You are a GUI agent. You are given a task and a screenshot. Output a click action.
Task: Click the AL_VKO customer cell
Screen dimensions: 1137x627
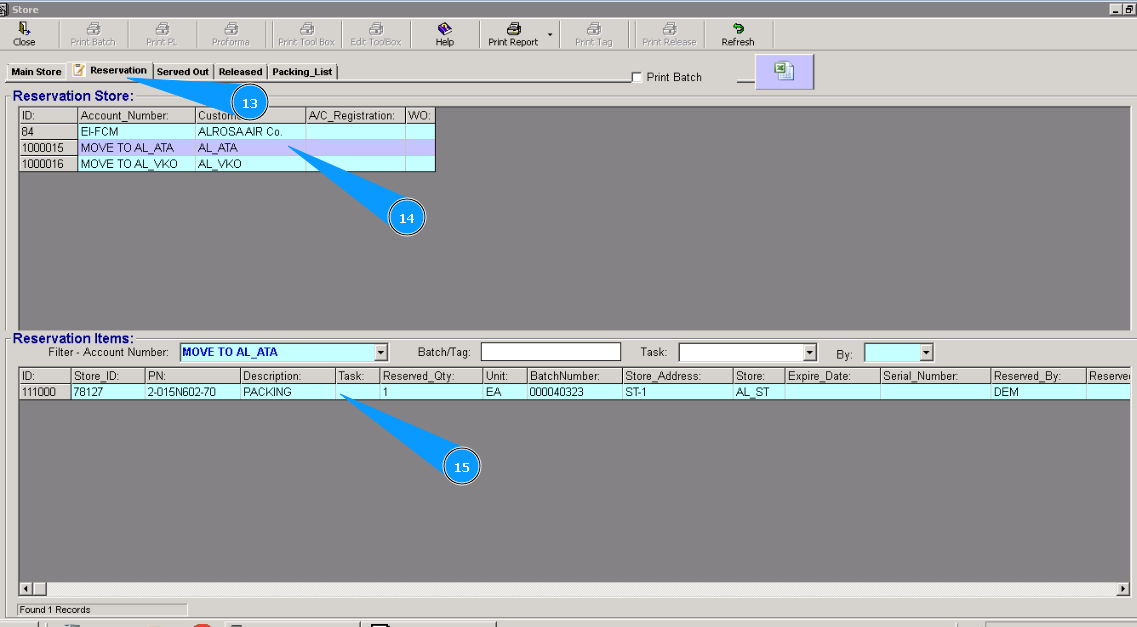[x=250, y=164]
